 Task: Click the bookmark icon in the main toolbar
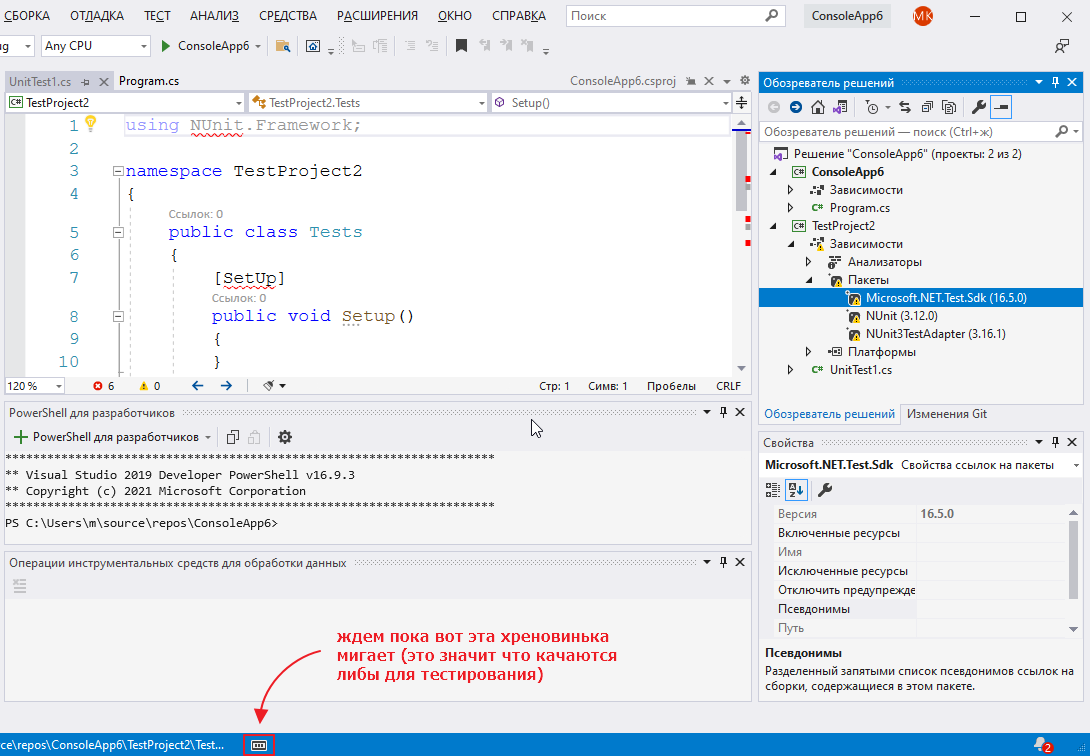(461, 46)
